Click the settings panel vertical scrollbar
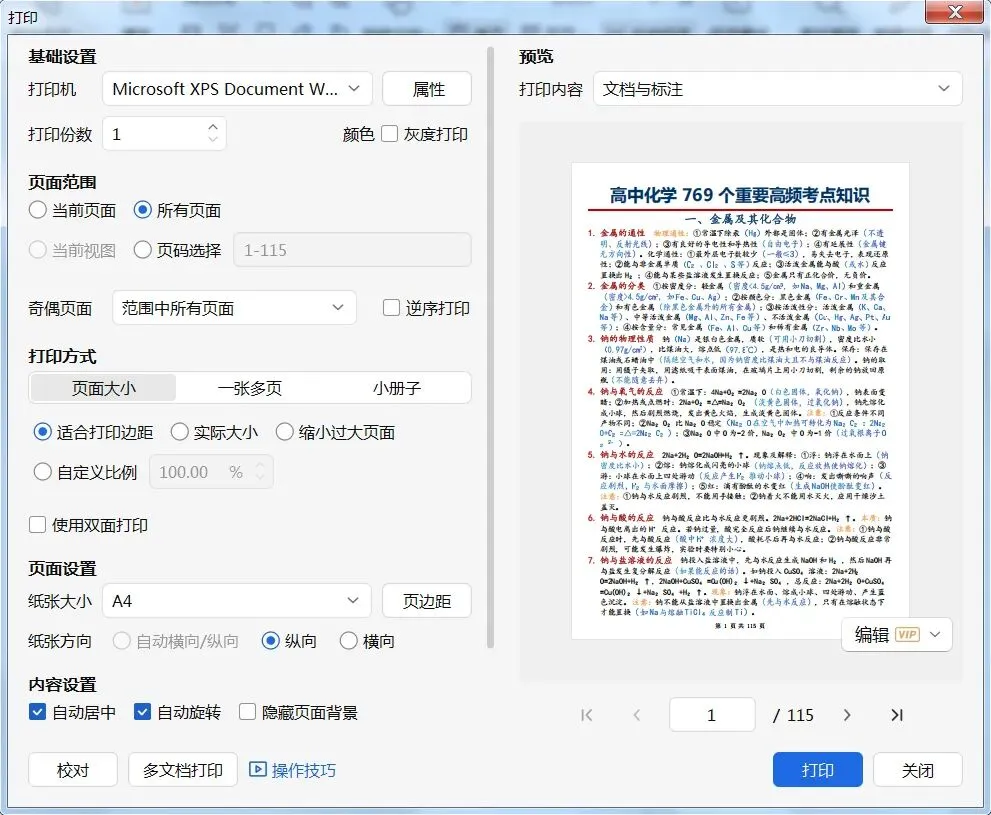991x815 pixels. click(x=490, y=347)
